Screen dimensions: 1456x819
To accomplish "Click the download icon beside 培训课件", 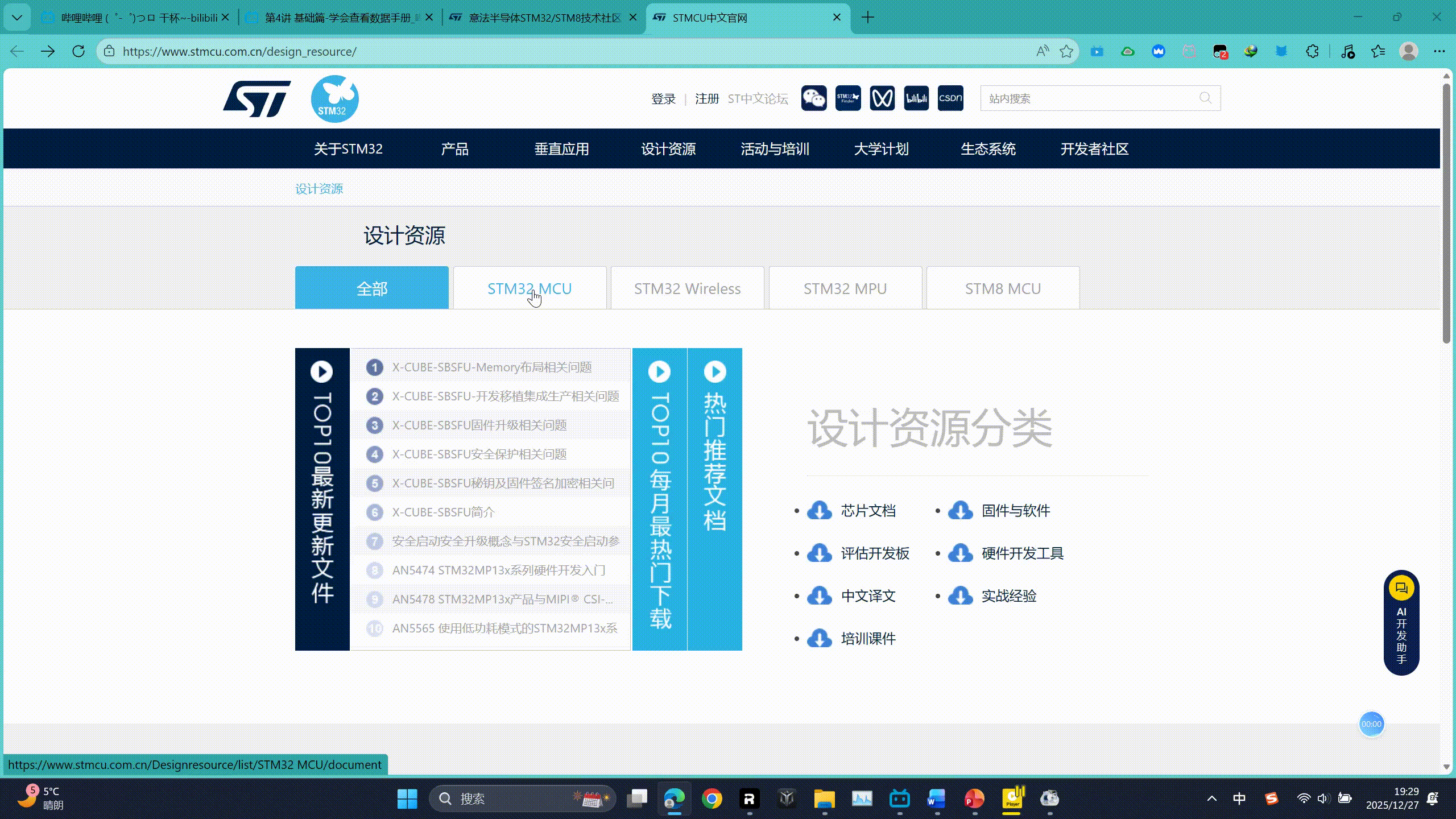I will [x=820, y=639].
